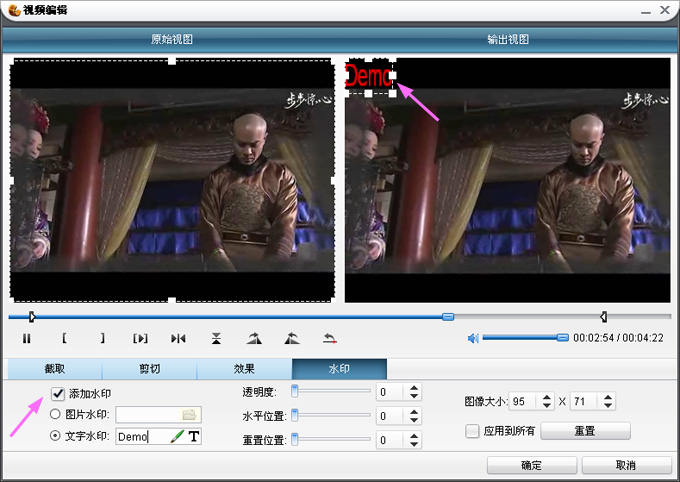Click the 原始视图 header label
This screenshot has height=482, width=680.
[x=172, y=39]
